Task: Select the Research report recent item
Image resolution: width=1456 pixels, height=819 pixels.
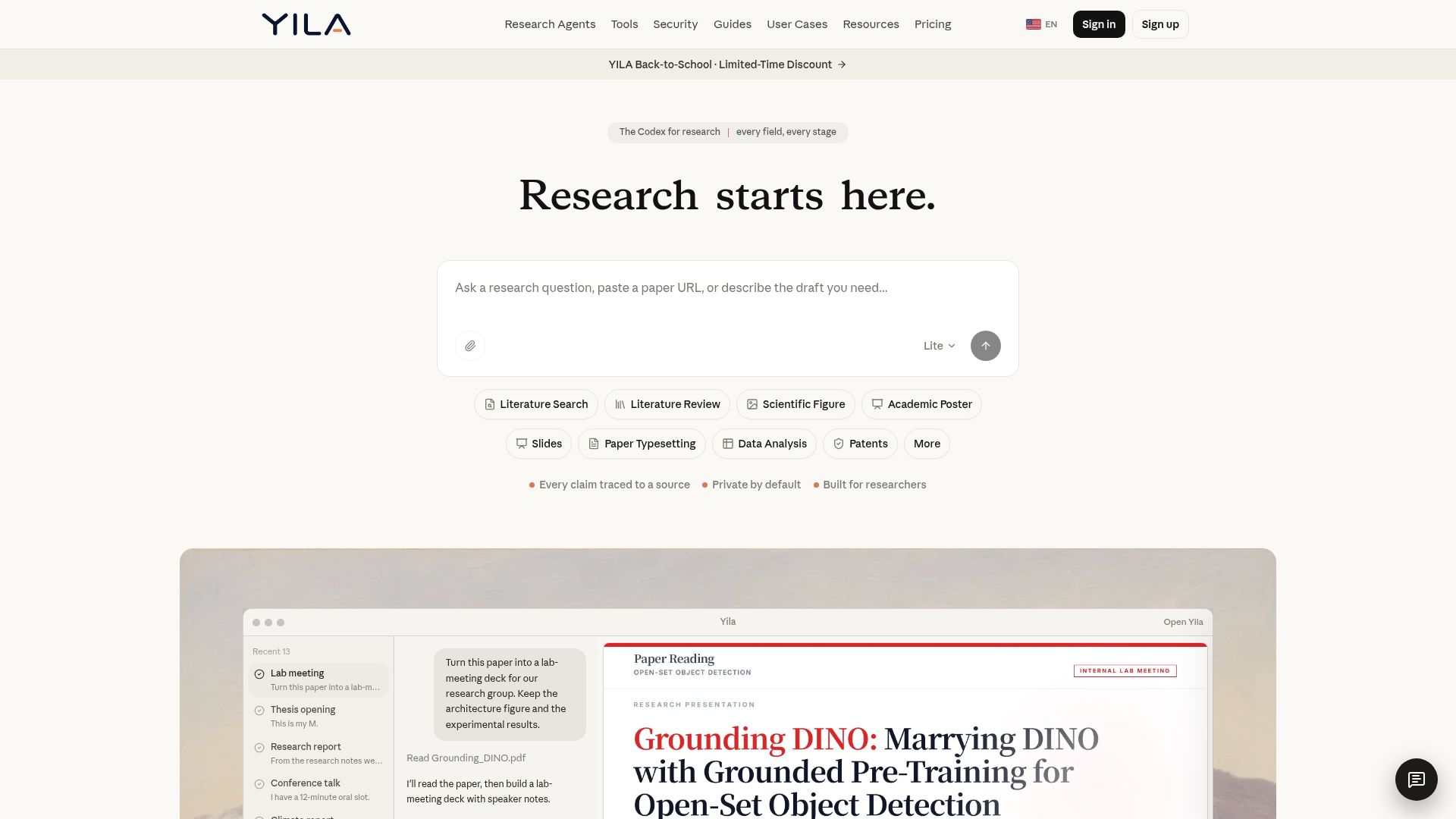Action: point(318,753)
